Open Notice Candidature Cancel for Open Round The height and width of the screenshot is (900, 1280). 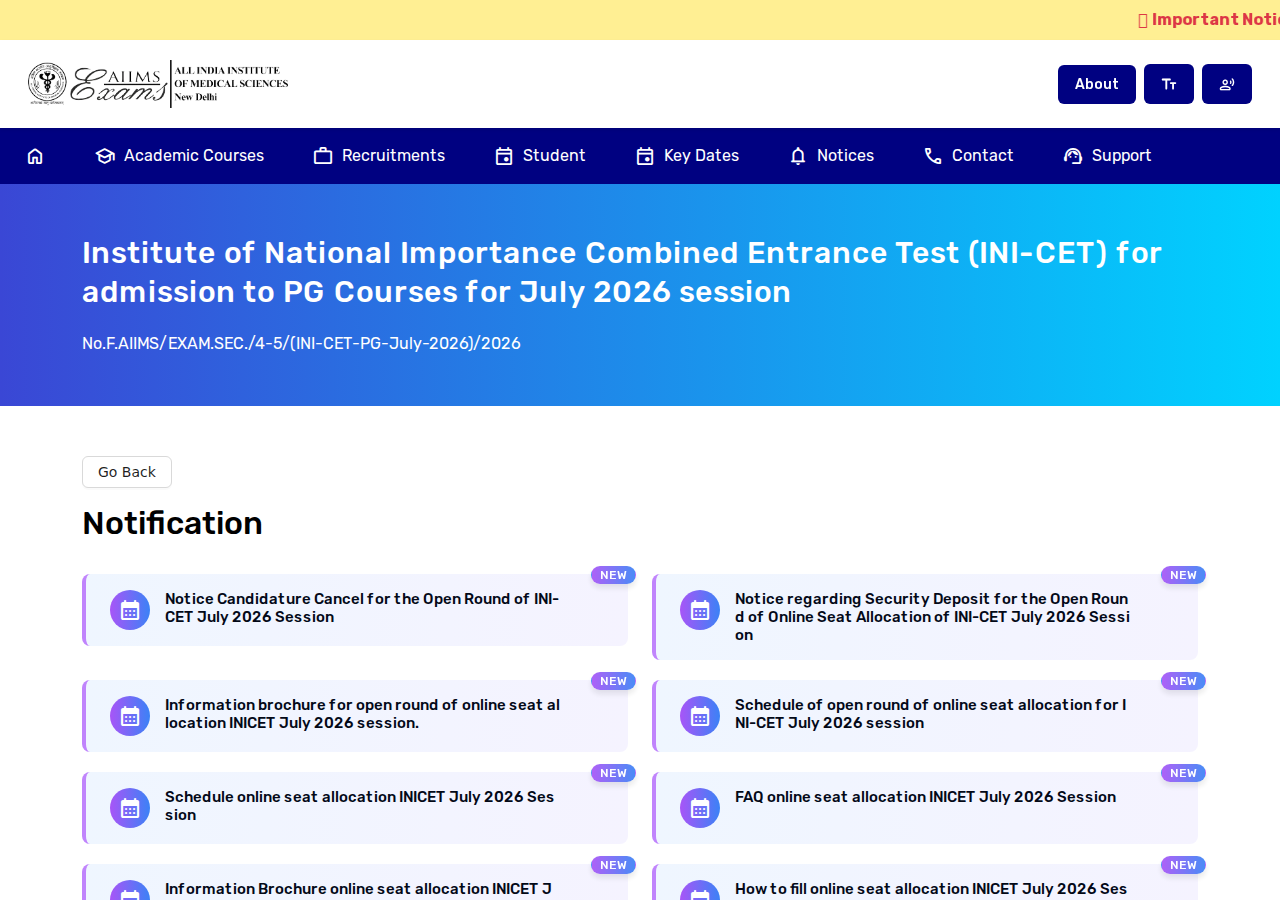362,608
